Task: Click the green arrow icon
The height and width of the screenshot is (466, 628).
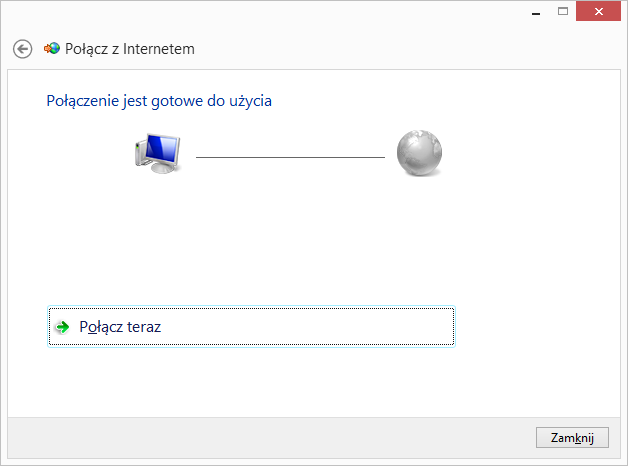Action: click(x=63, y=327)
